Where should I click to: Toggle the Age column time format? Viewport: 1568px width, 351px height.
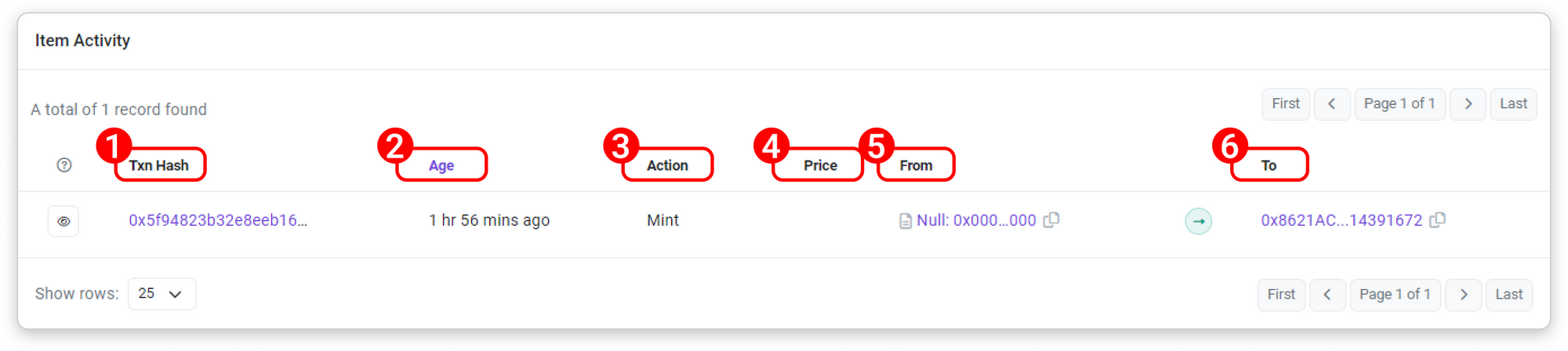click(x=441, y=165)
